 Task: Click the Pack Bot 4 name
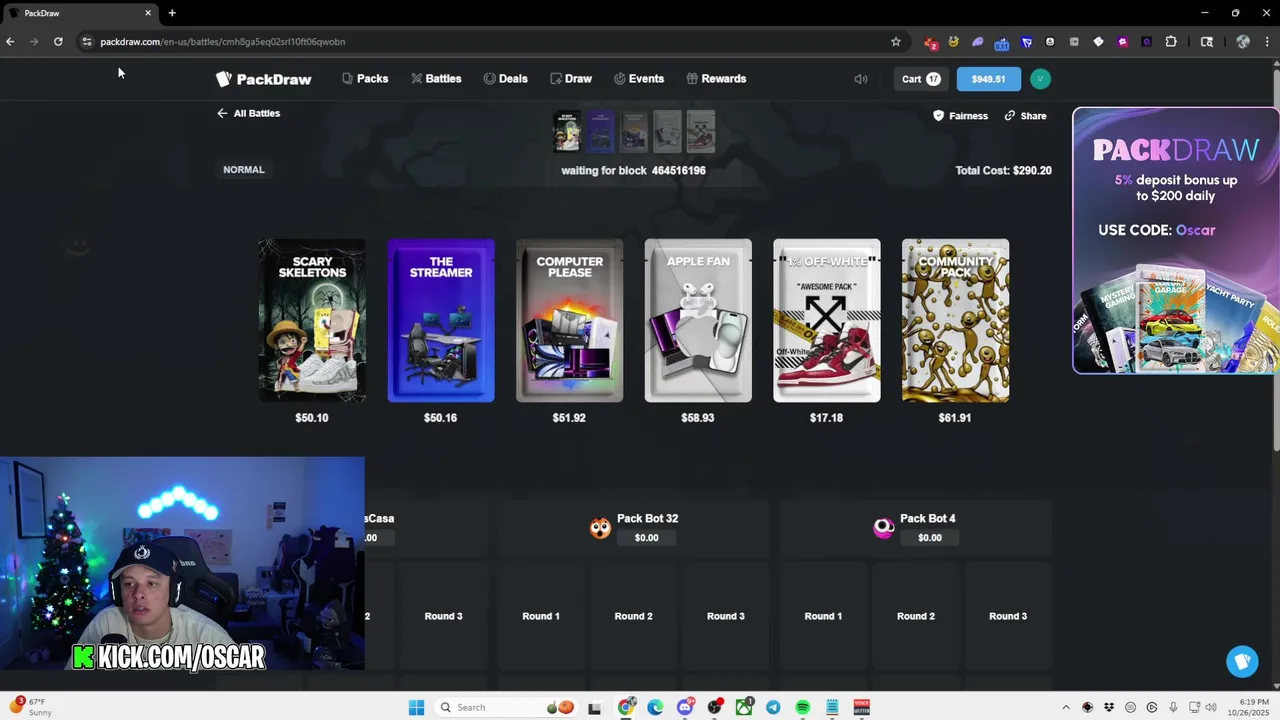tap(927, 518)
